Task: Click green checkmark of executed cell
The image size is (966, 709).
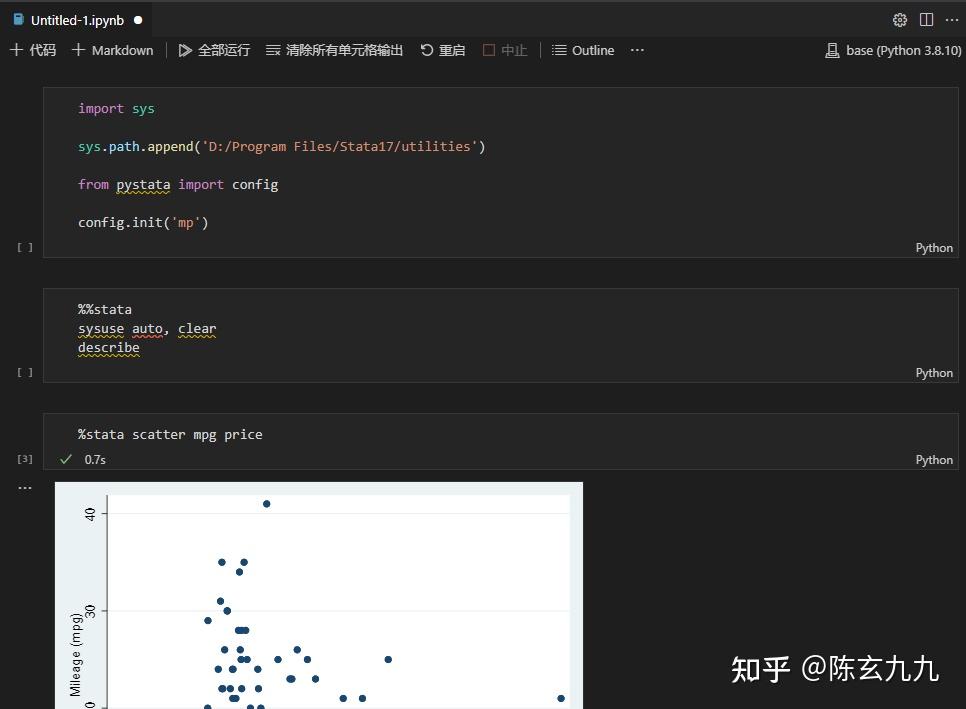Action: (66, 459)
